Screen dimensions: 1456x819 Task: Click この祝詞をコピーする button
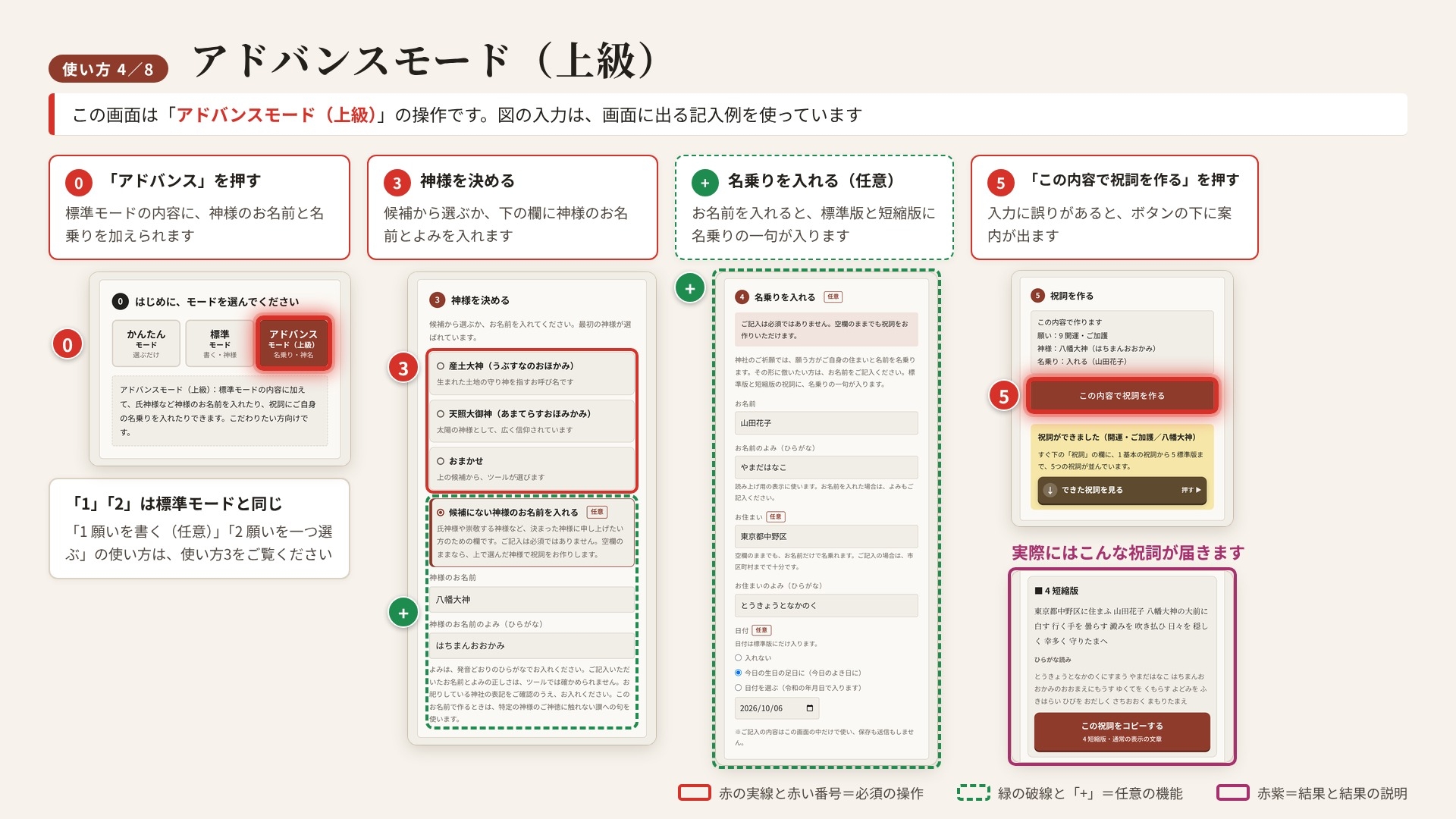[x=1122, y=732]
